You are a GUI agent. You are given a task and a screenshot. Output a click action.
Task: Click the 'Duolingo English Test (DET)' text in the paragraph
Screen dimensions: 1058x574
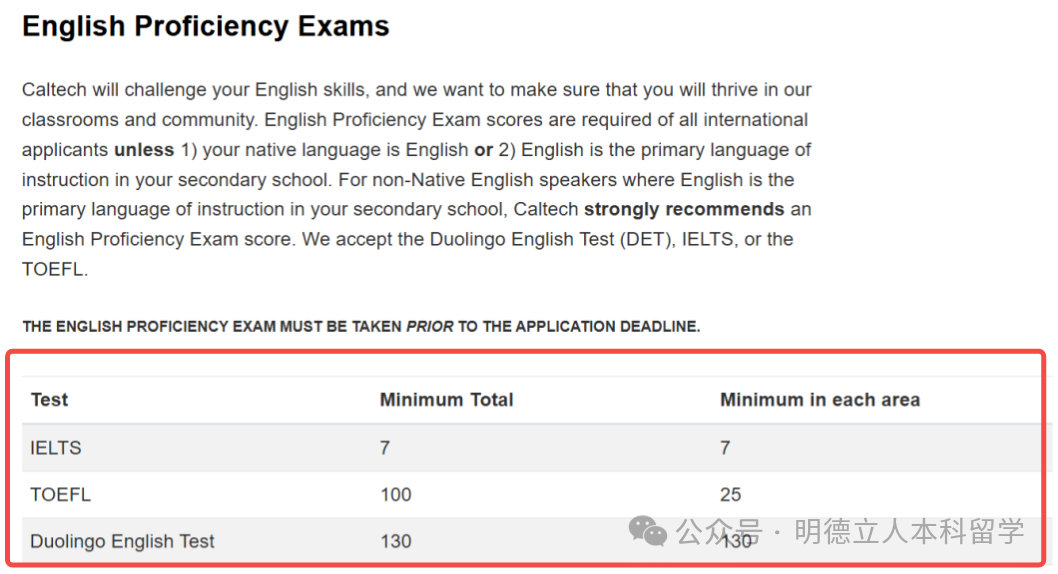point(552,240)
